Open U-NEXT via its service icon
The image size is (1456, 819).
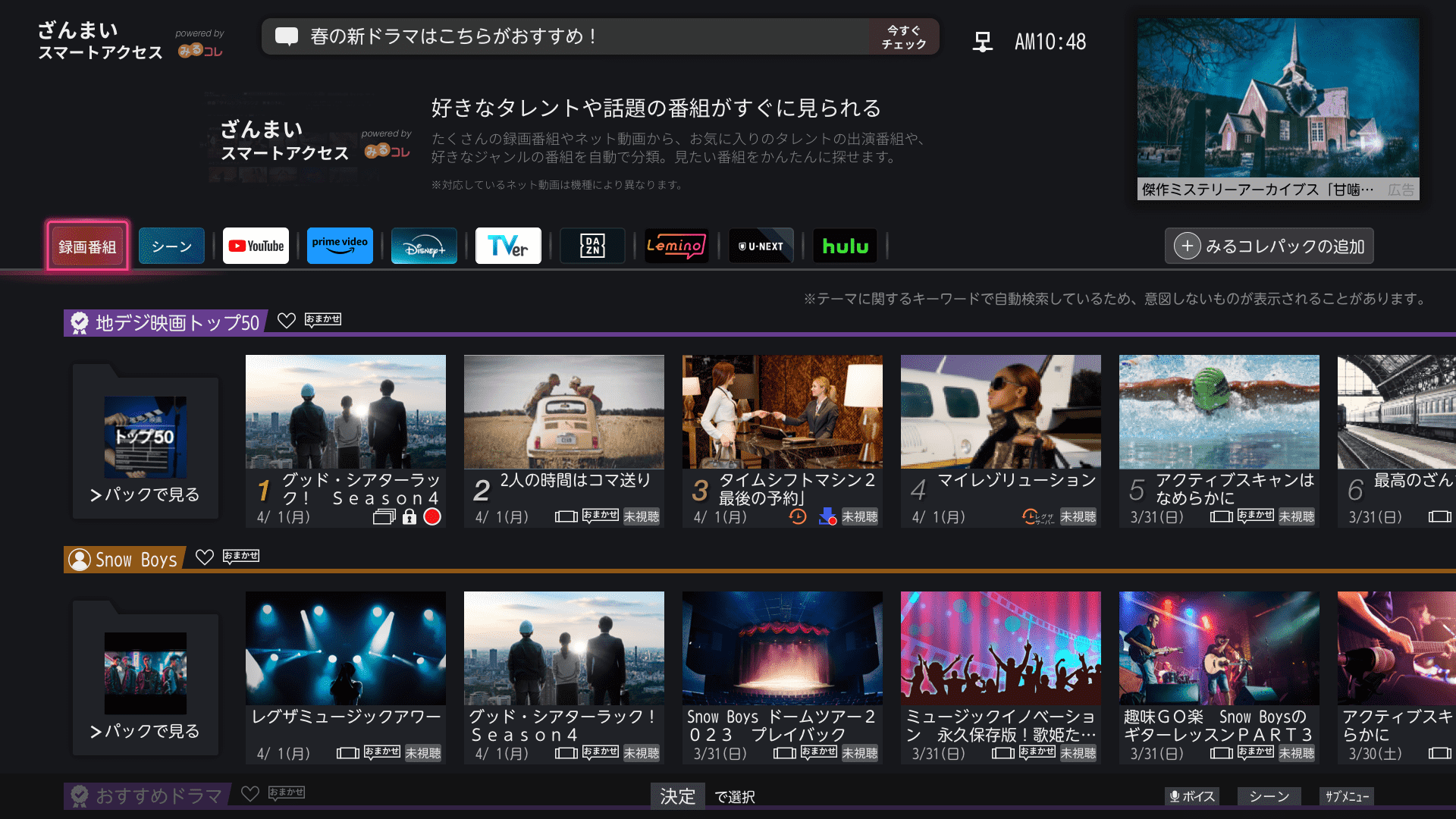click(761, 245)
